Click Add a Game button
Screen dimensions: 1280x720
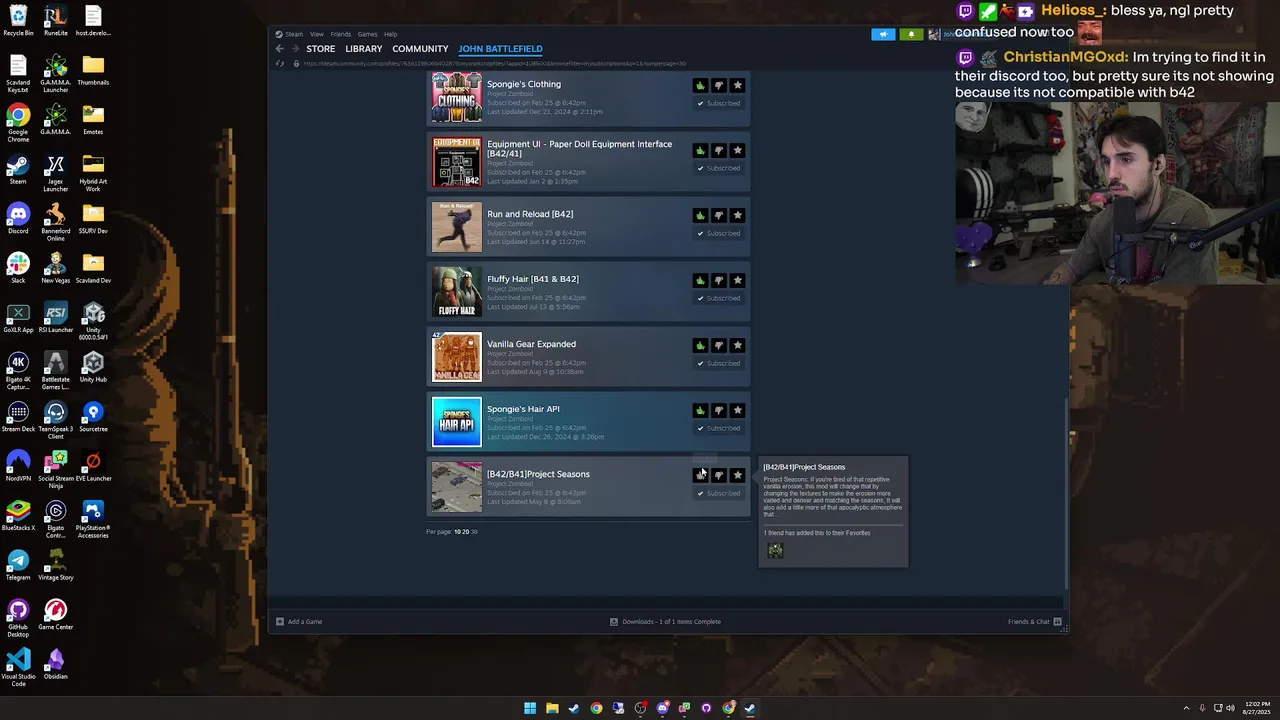click(299, 622)
